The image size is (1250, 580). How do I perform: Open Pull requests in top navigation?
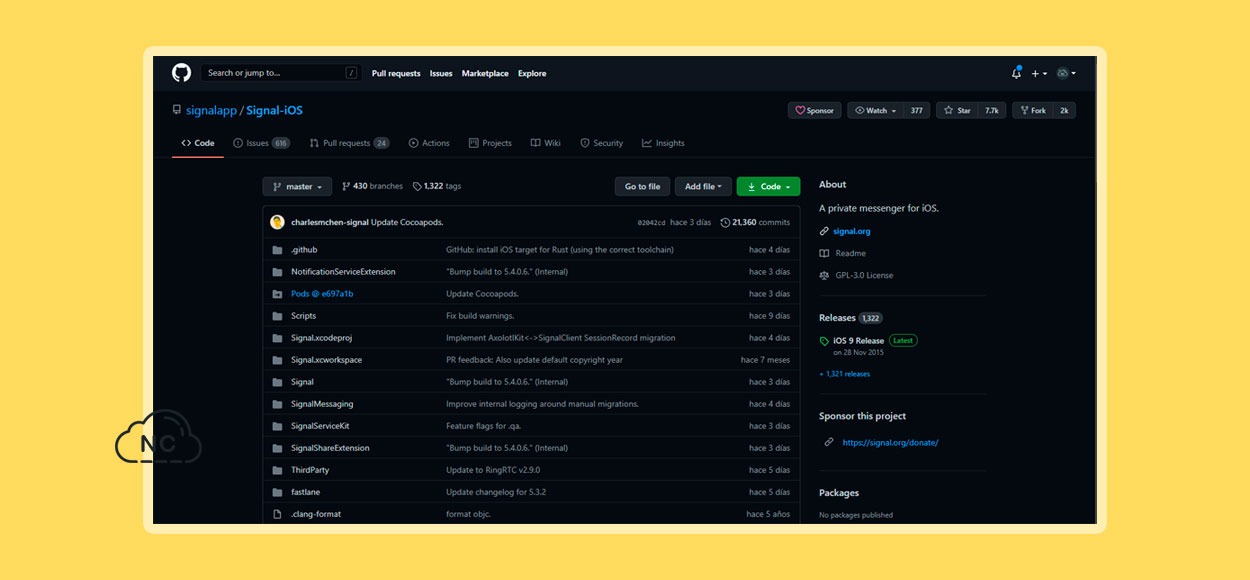(x=396, y=73)
